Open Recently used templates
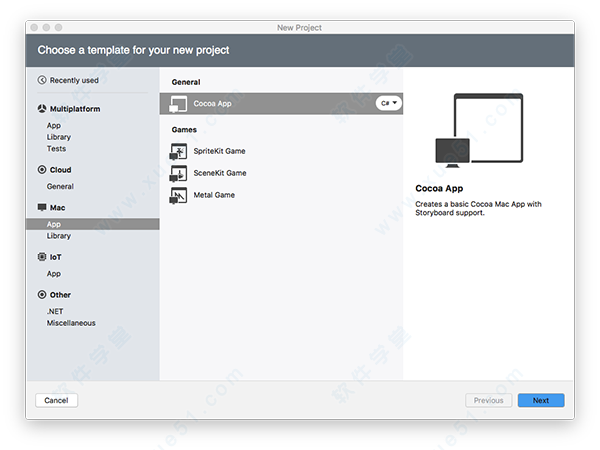The width and height of the screenshot is (600, 450). 74,80
